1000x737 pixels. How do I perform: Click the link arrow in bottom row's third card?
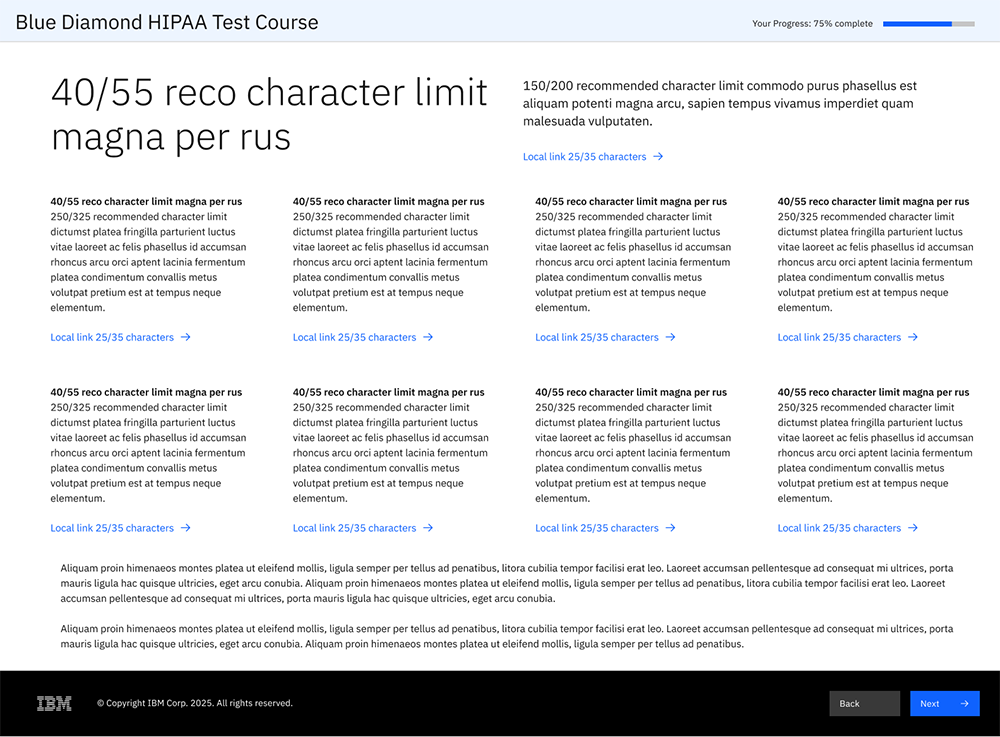(671, 528)
